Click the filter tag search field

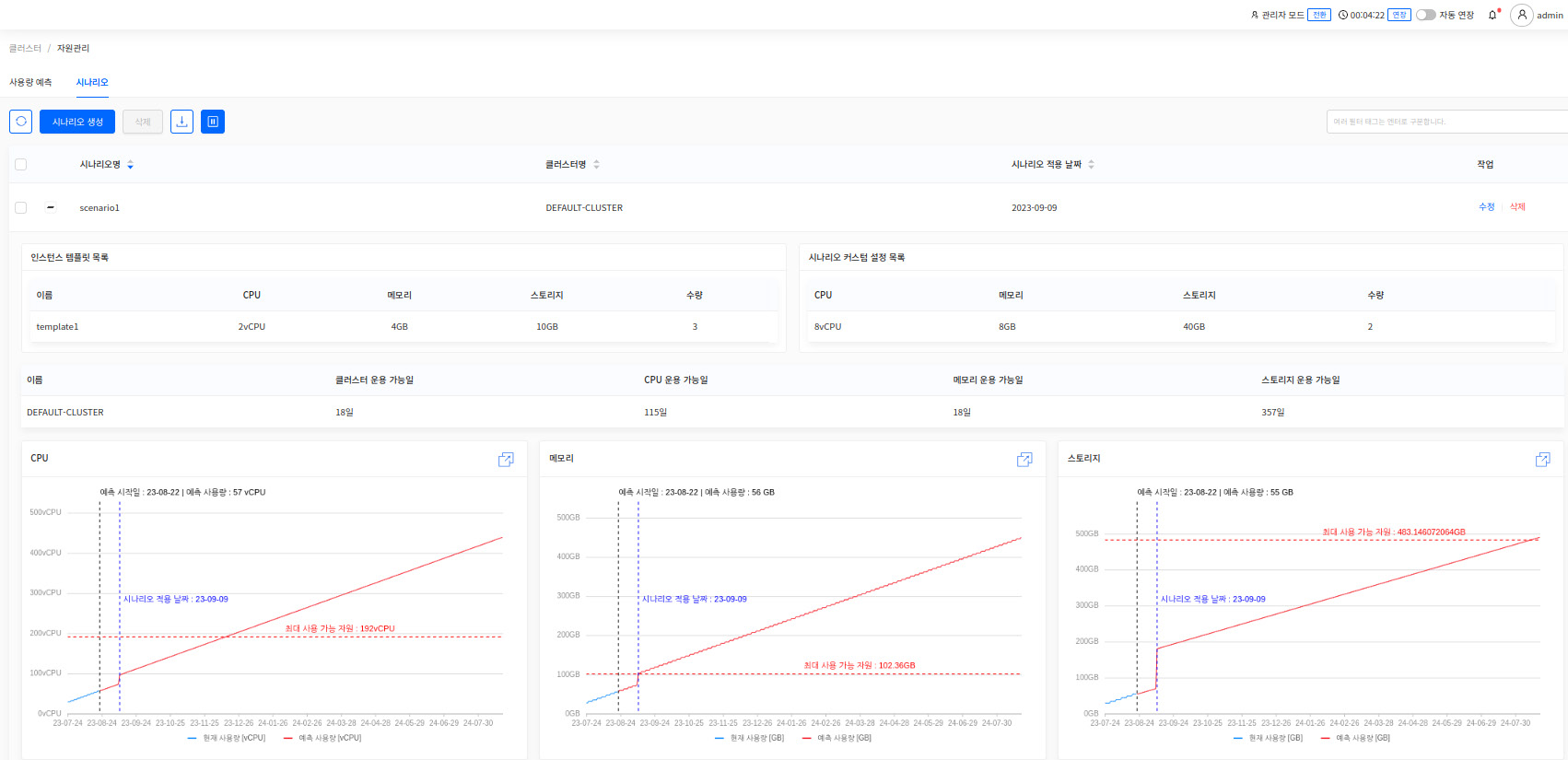1446,122
